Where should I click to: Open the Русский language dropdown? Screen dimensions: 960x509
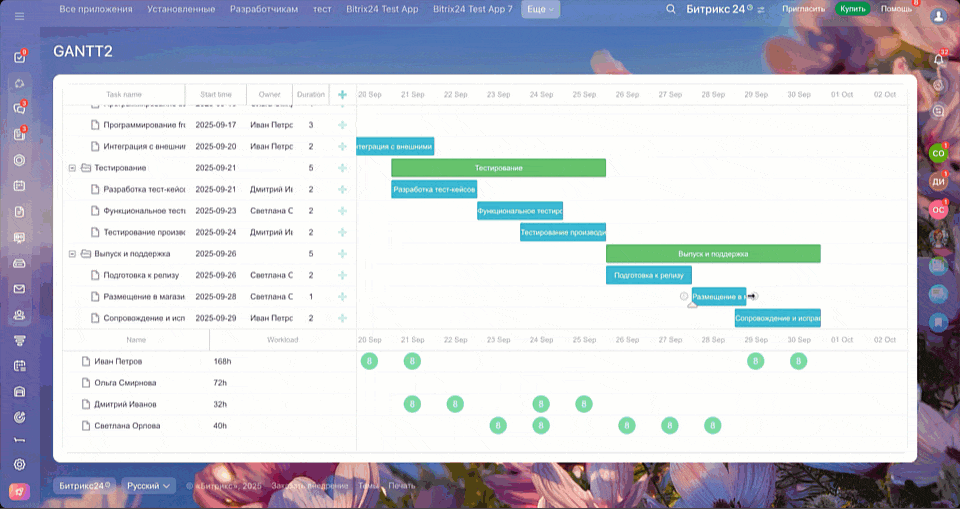click(x=150, y=486)
